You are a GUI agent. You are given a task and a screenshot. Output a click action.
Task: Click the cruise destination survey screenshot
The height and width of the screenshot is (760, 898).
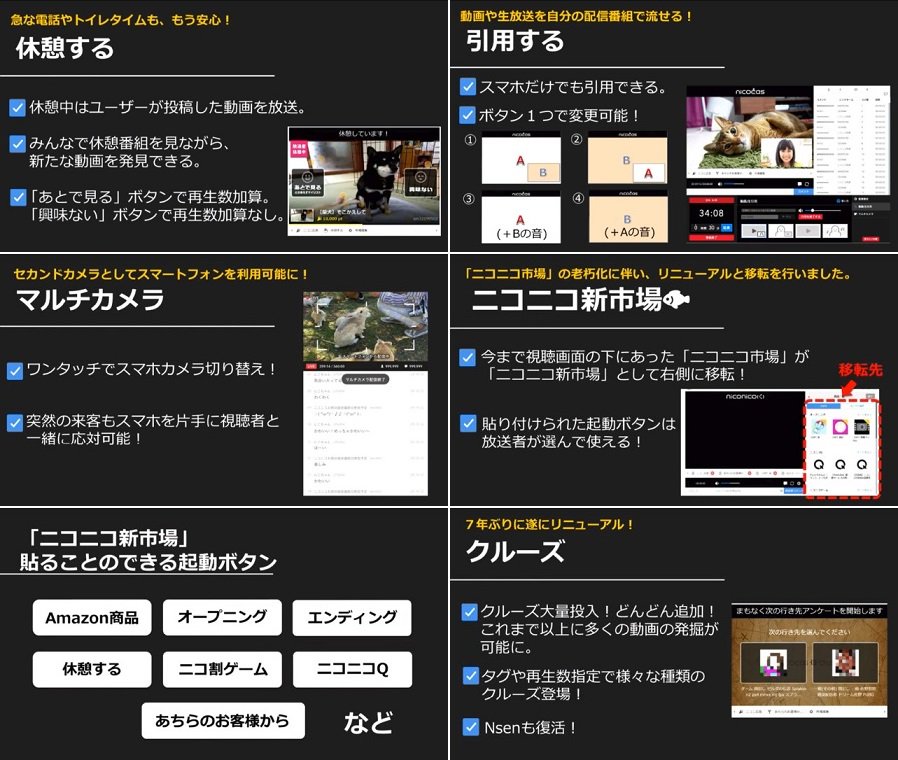point(809,660)
